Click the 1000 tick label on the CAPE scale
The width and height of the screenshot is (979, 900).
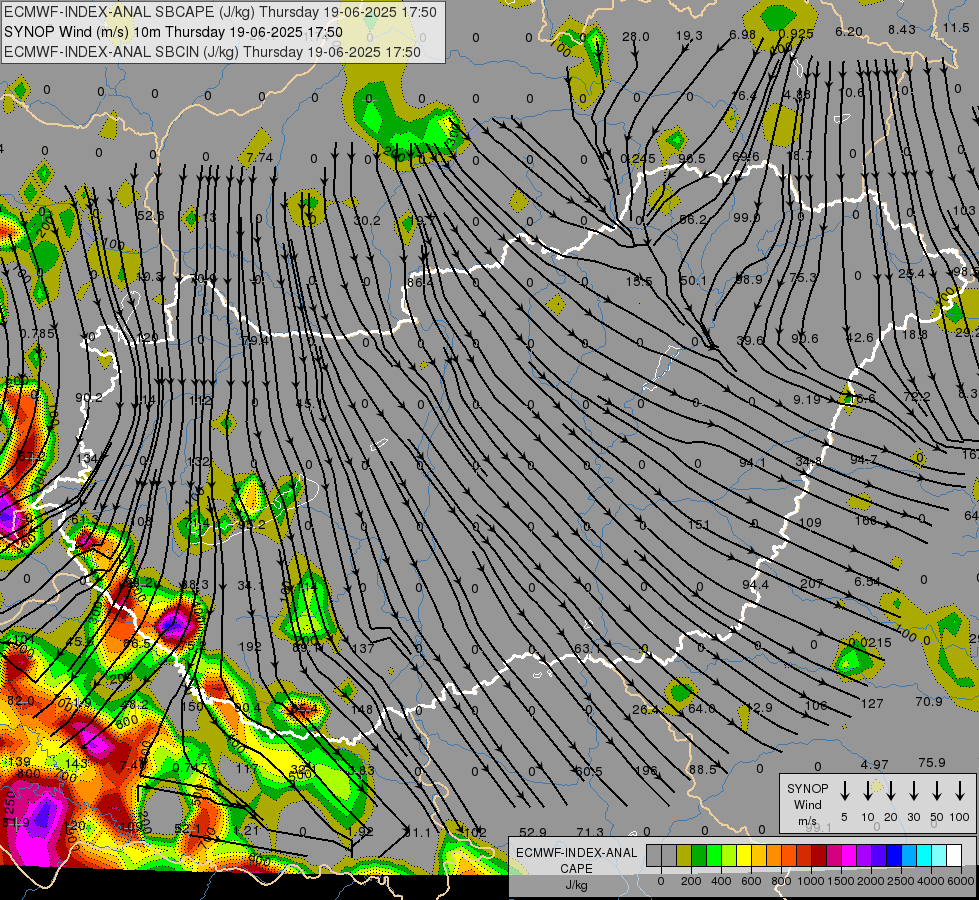tap(810, 881)
